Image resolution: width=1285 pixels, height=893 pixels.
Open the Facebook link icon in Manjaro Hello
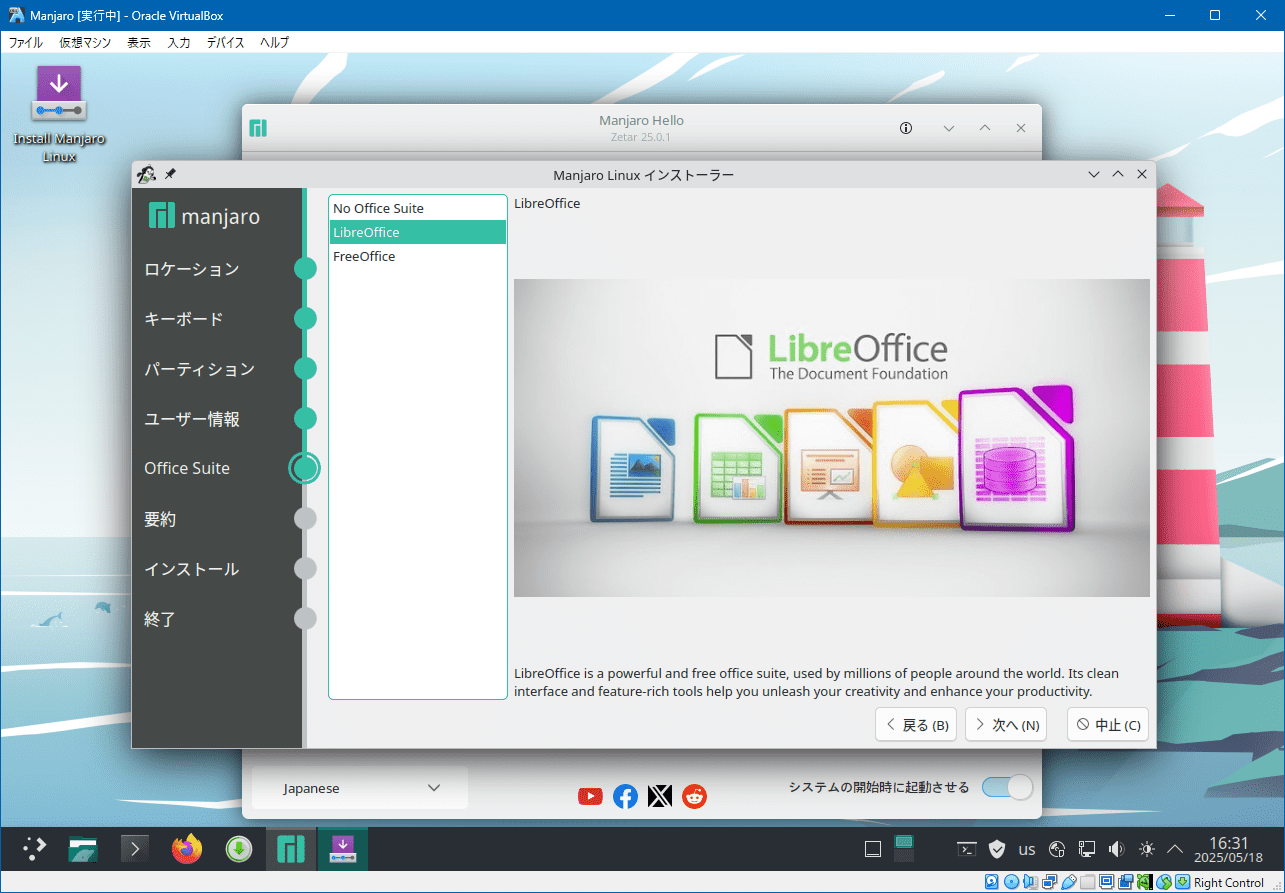click(625, 796)
